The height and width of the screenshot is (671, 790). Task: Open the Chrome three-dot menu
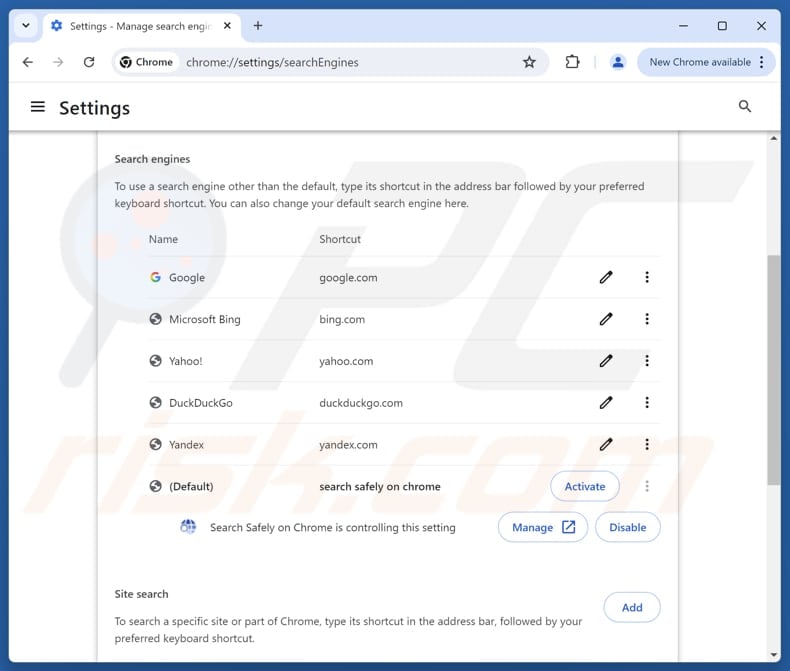[x=762, y=62]
